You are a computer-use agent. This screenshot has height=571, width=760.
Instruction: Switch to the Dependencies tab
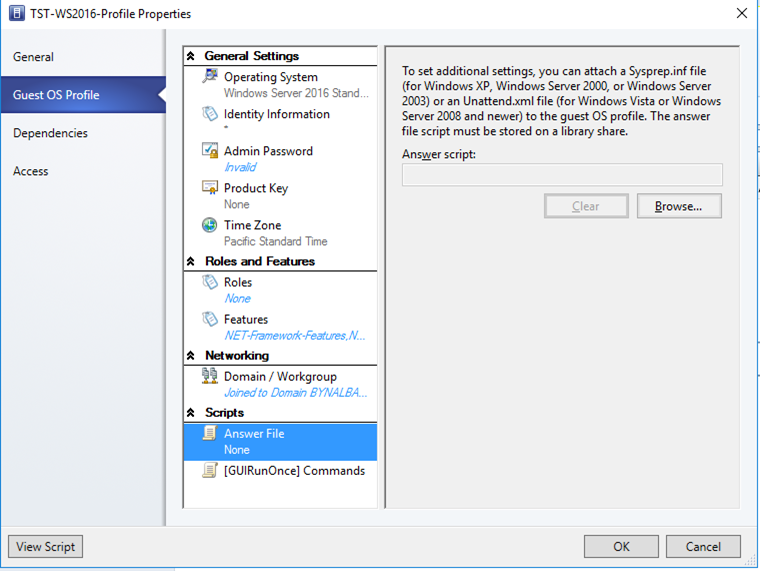click(83, 133)
